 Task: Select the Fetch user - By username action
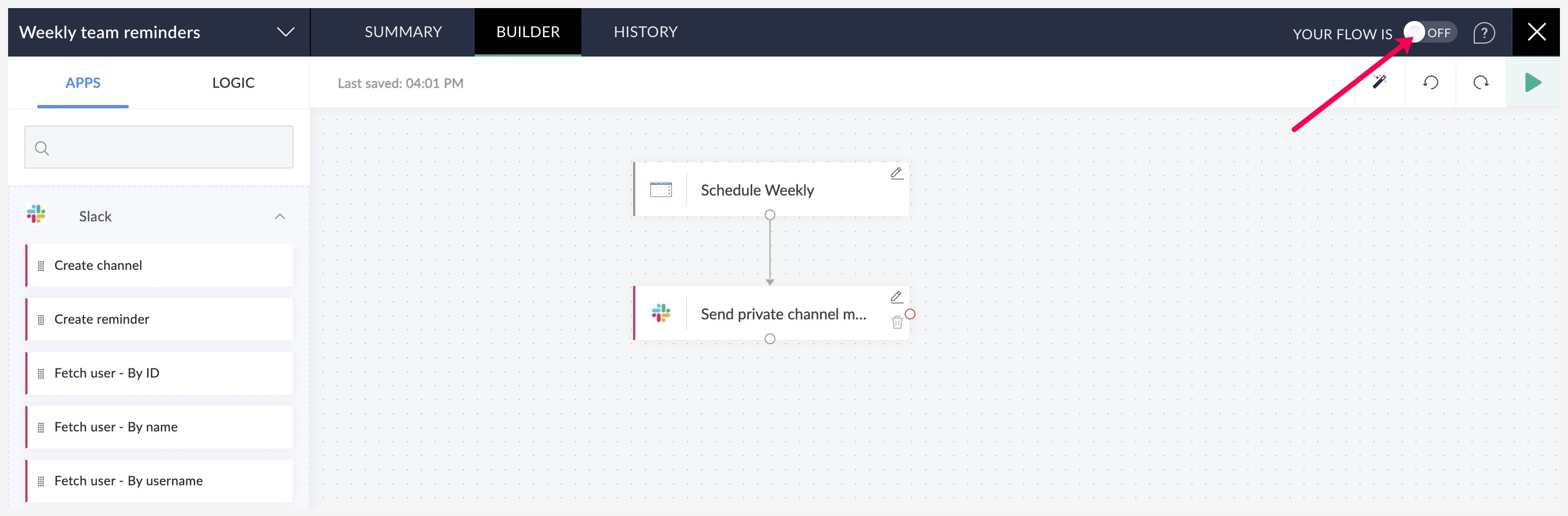pyautogui.click(x=128, y=480)
